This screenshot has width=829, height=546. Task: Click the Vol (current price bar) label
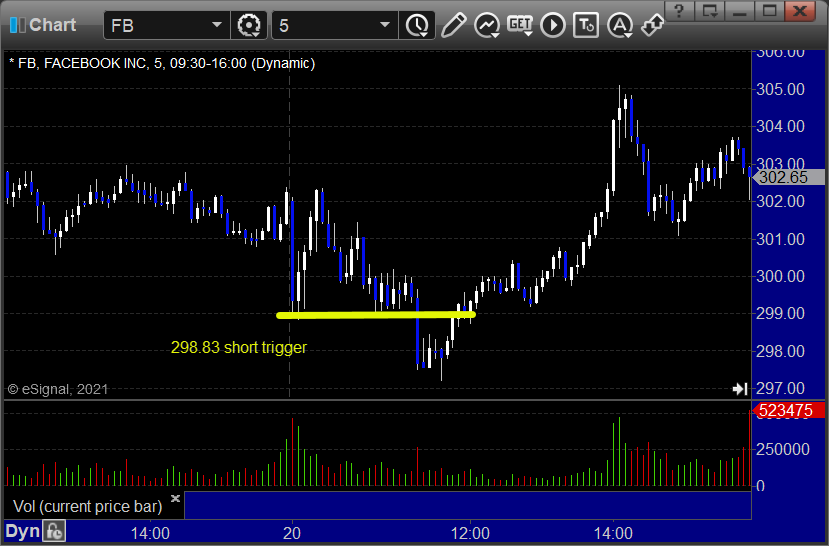(x=87, y=506)
